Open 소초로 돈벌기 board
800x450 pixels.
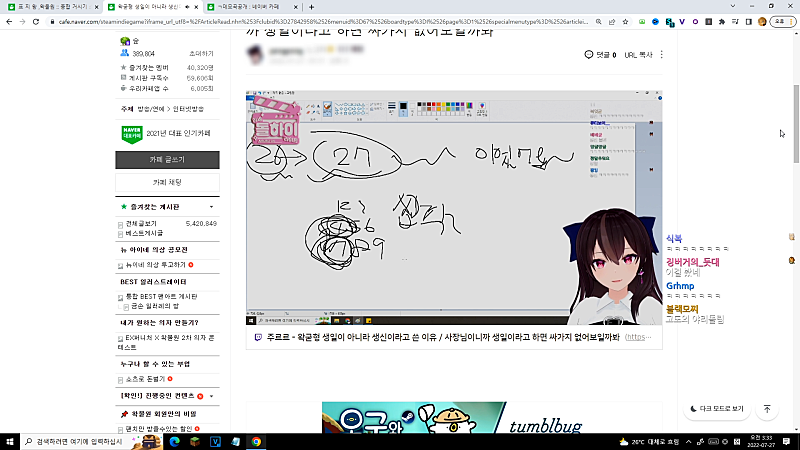tap(145, 379)
